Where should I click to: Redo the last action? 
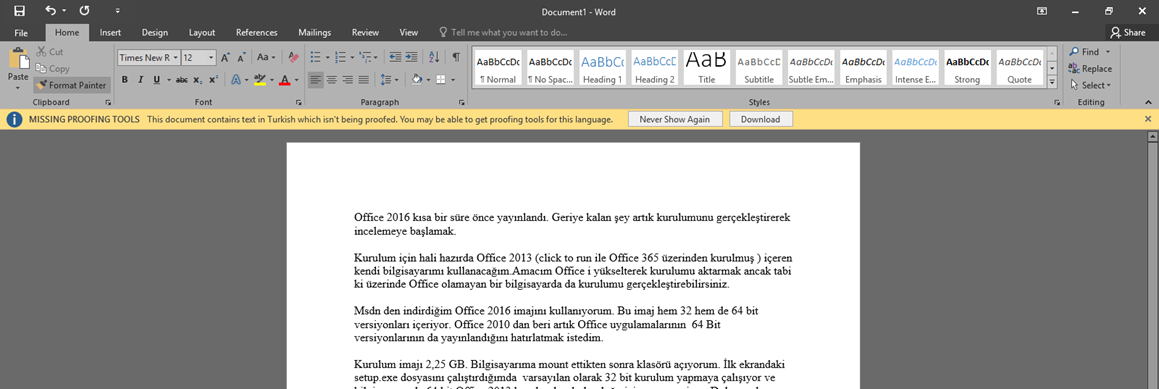pyautogui.click(x=84, y=11)
